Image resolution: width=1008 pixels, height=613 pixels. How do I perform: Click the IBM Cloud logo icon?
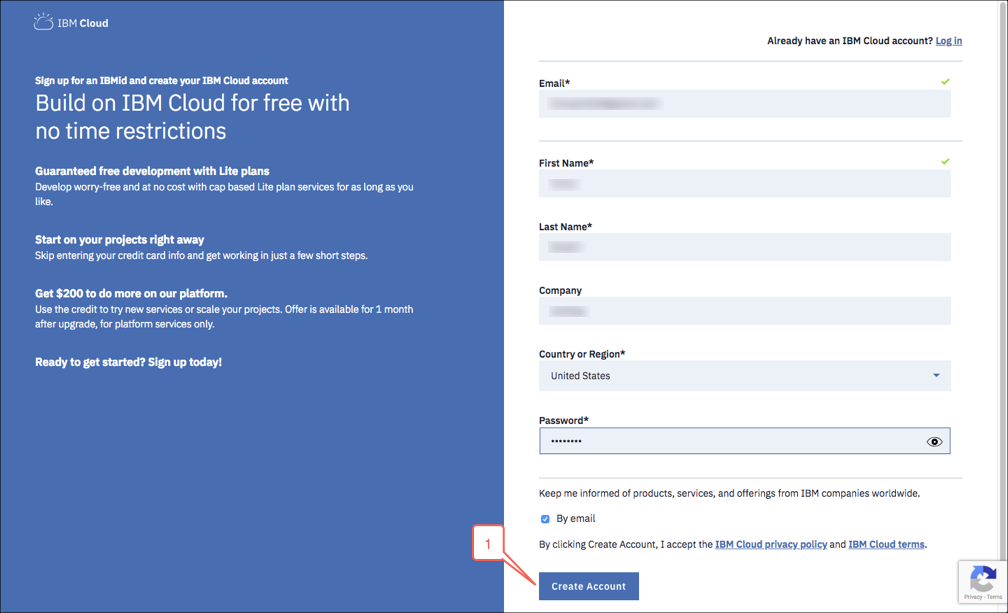pos(43,22)
